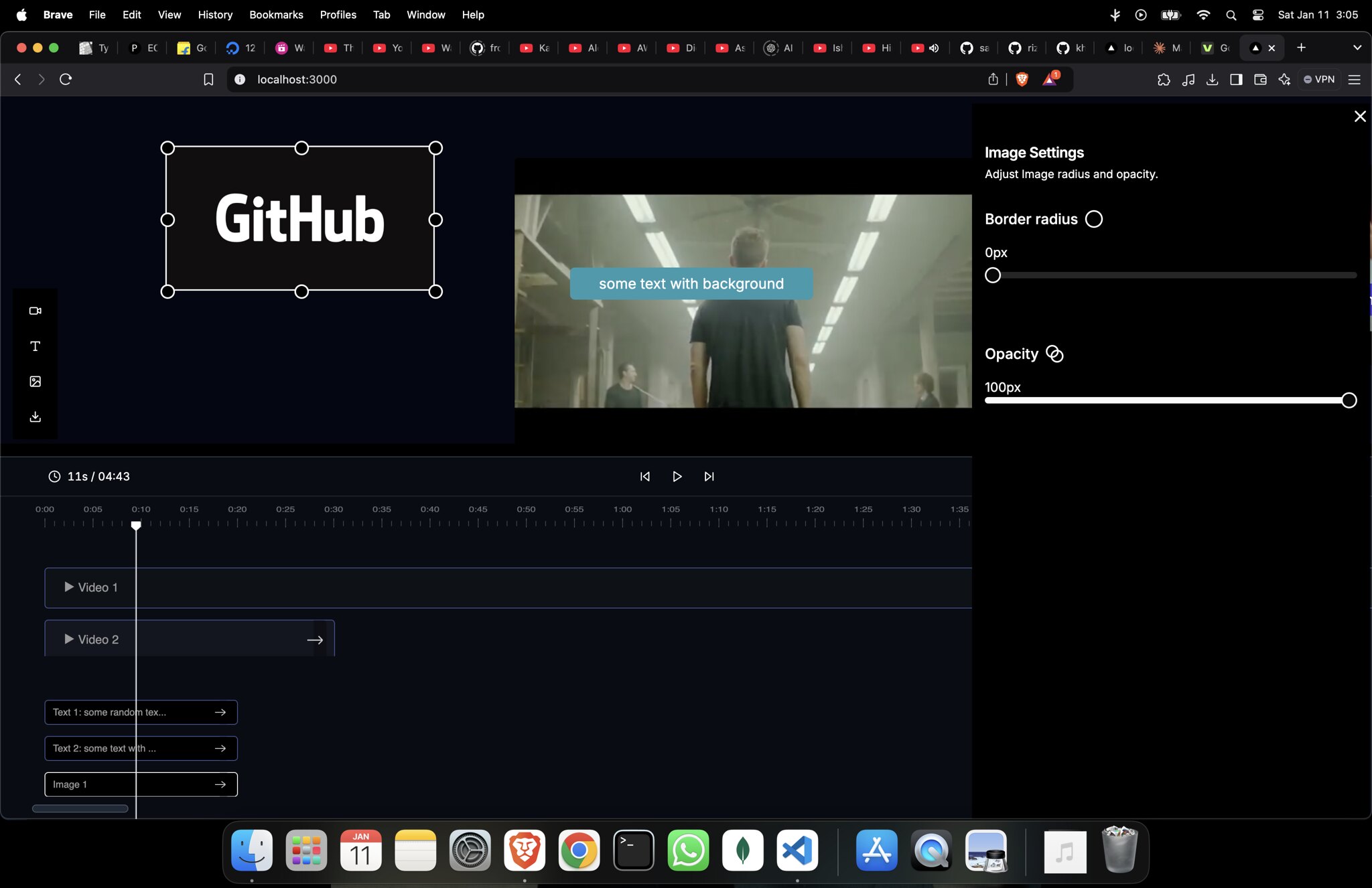Click the add video camera icon in sidebar

click(36, 311)
